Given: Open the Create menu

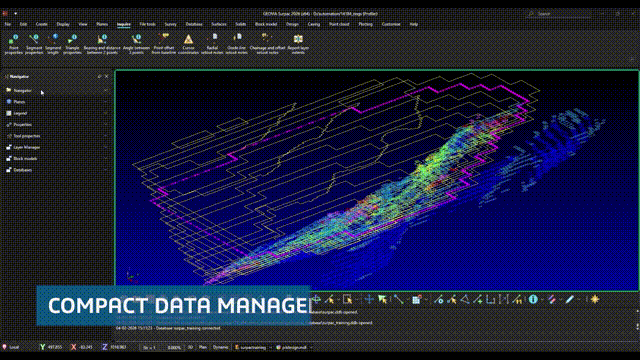Looking at the screenshot, I should tap(41, 24).
